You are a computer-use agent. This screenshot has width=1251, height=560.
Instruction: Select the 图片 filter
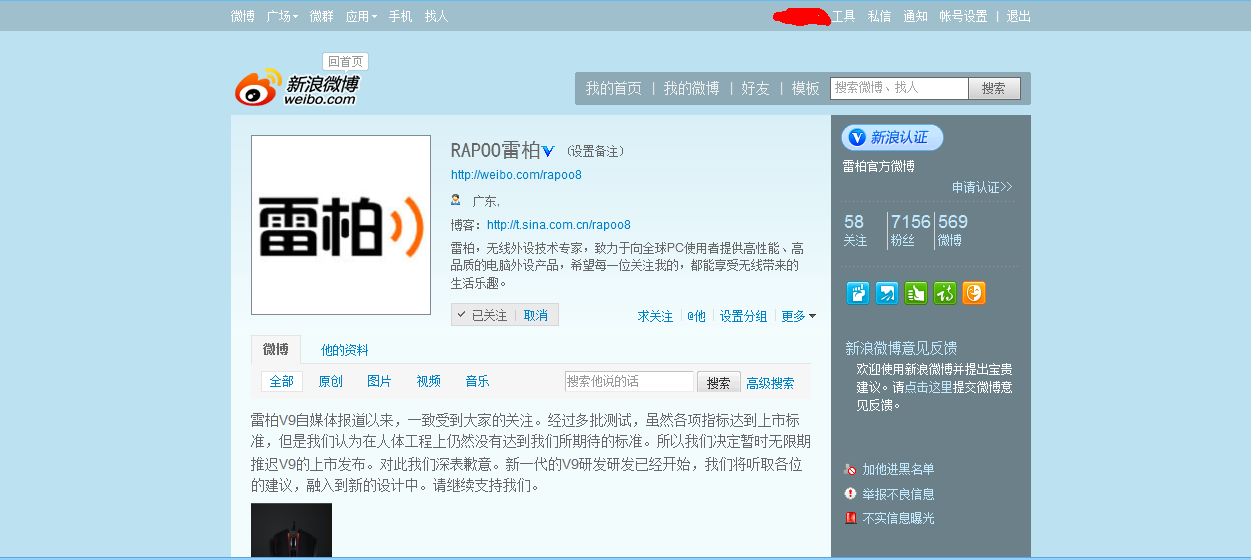coord(380,381)
